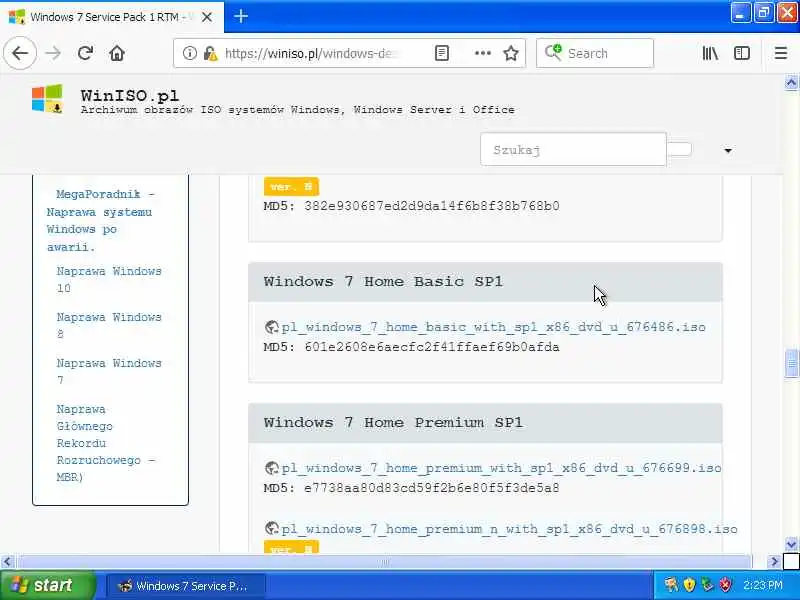Click the Archiwum obrazów ISO subtitle text
800x600 pixels.
[297, 110]
